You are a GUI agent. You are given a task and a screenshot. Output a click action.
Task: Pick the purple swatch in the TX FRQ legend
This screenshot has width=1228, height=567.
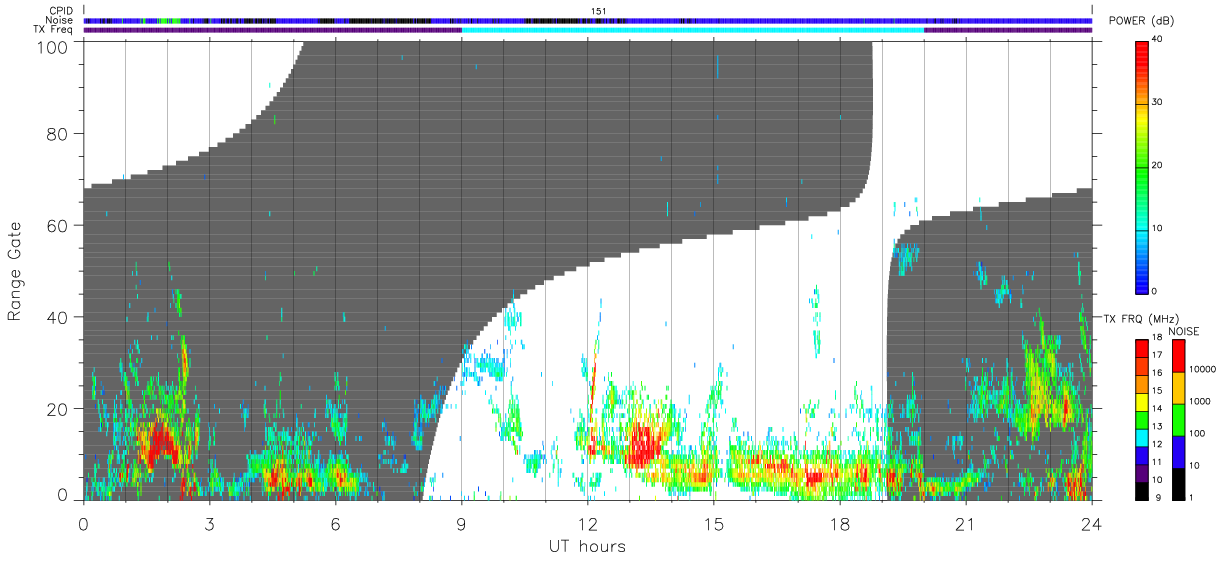[x=1141, y=473]
